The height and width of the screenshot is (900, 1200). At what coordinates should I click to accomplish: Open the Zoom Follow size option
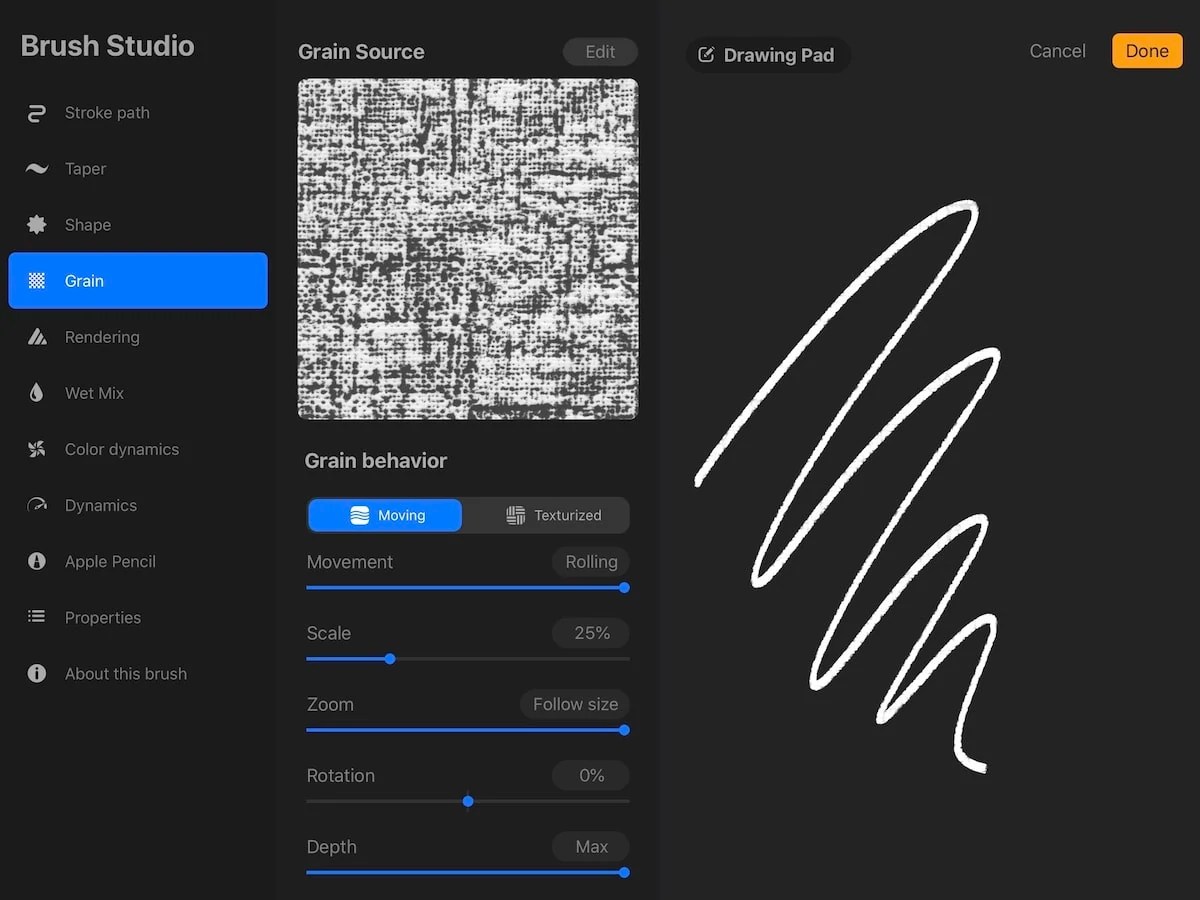574,704
